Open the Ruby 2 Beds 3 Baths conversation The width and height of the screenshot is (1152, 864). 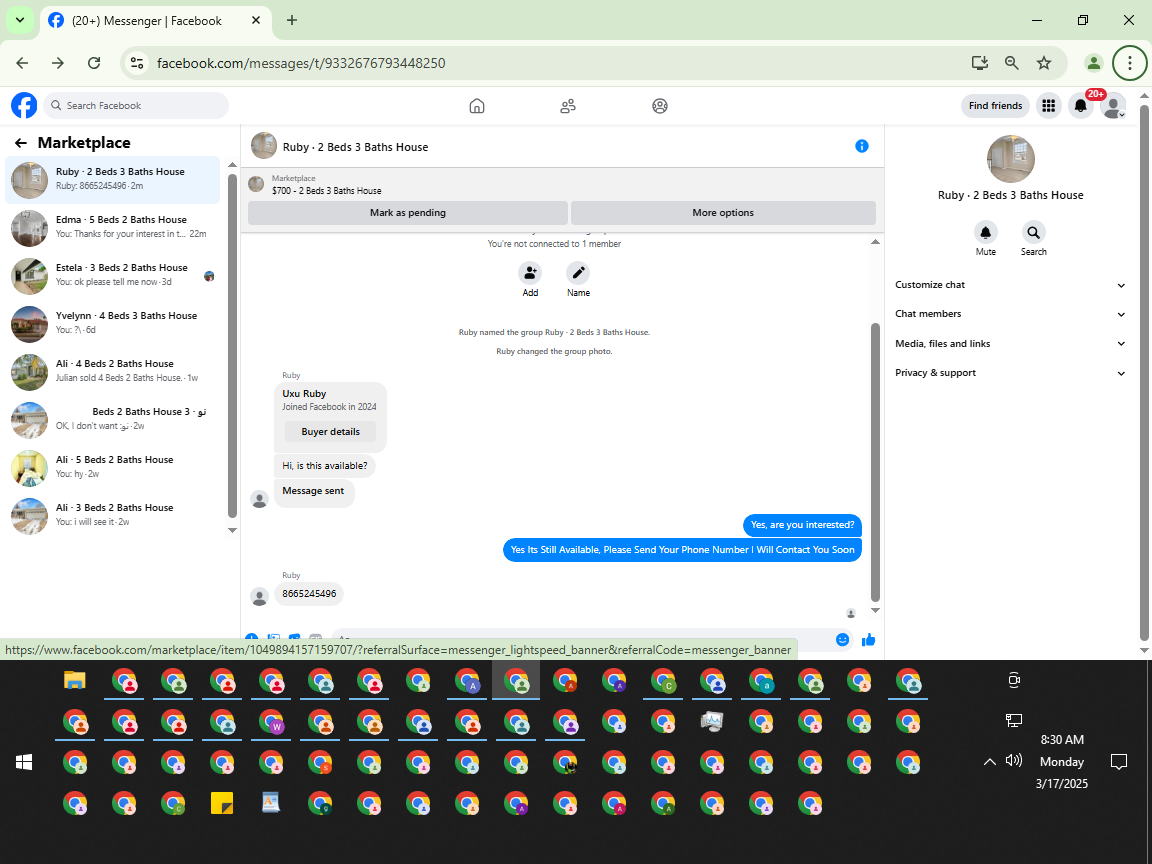(x=112, y=179)
